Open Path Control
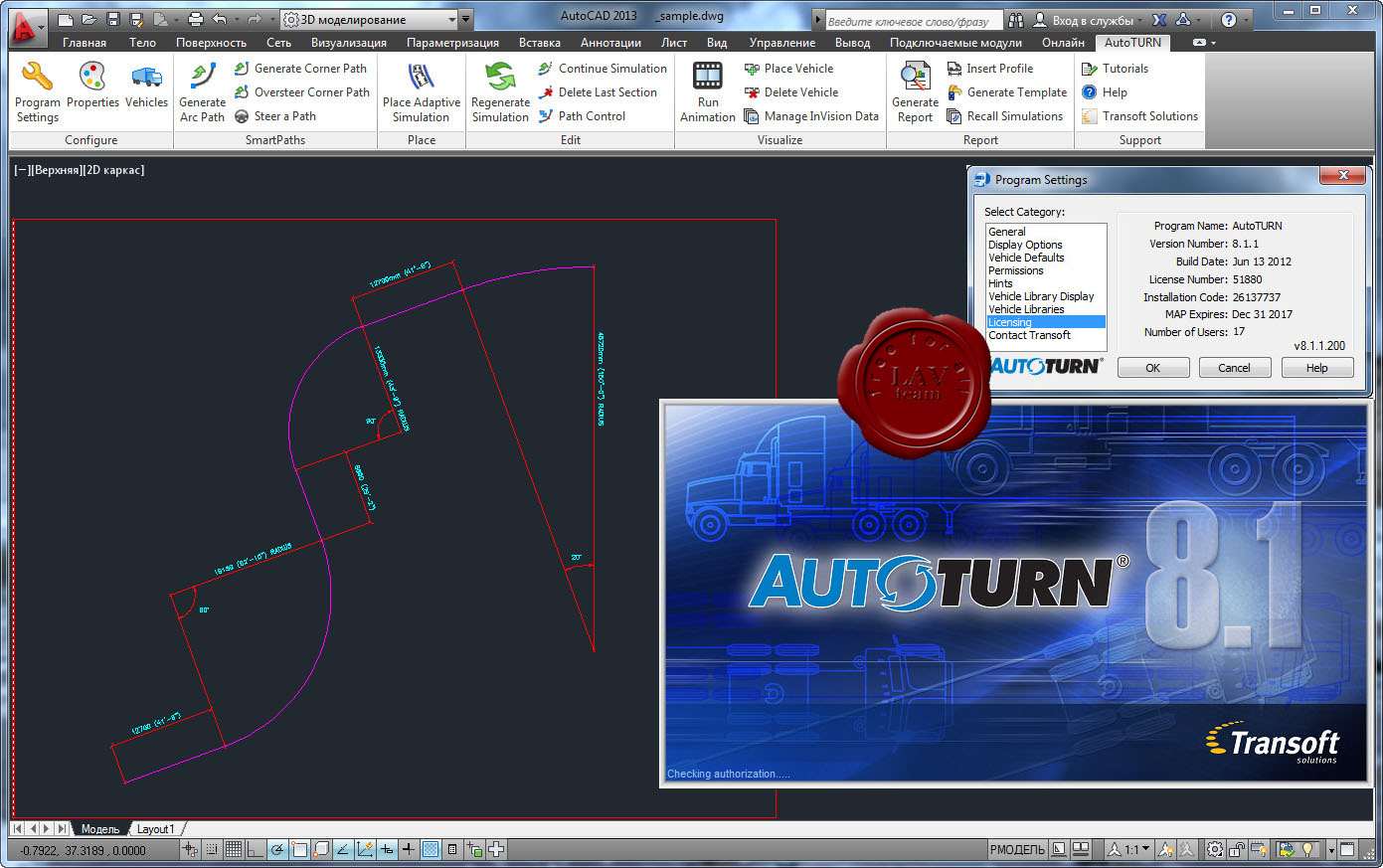Image resolution: width=1383 pixels, height=868 pixels. [x=582, y=116]
